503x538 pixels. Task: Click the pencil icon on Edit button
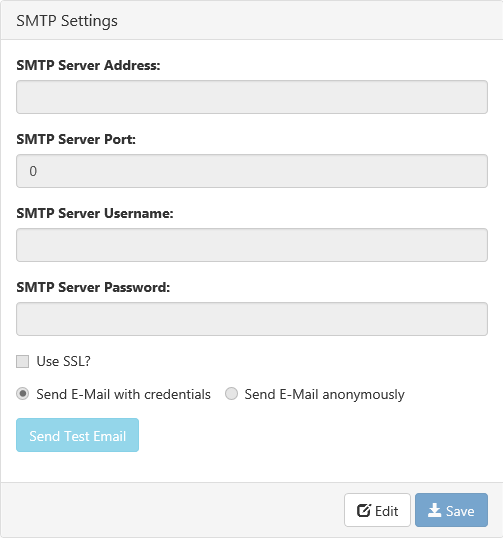(x=364, y=510)
